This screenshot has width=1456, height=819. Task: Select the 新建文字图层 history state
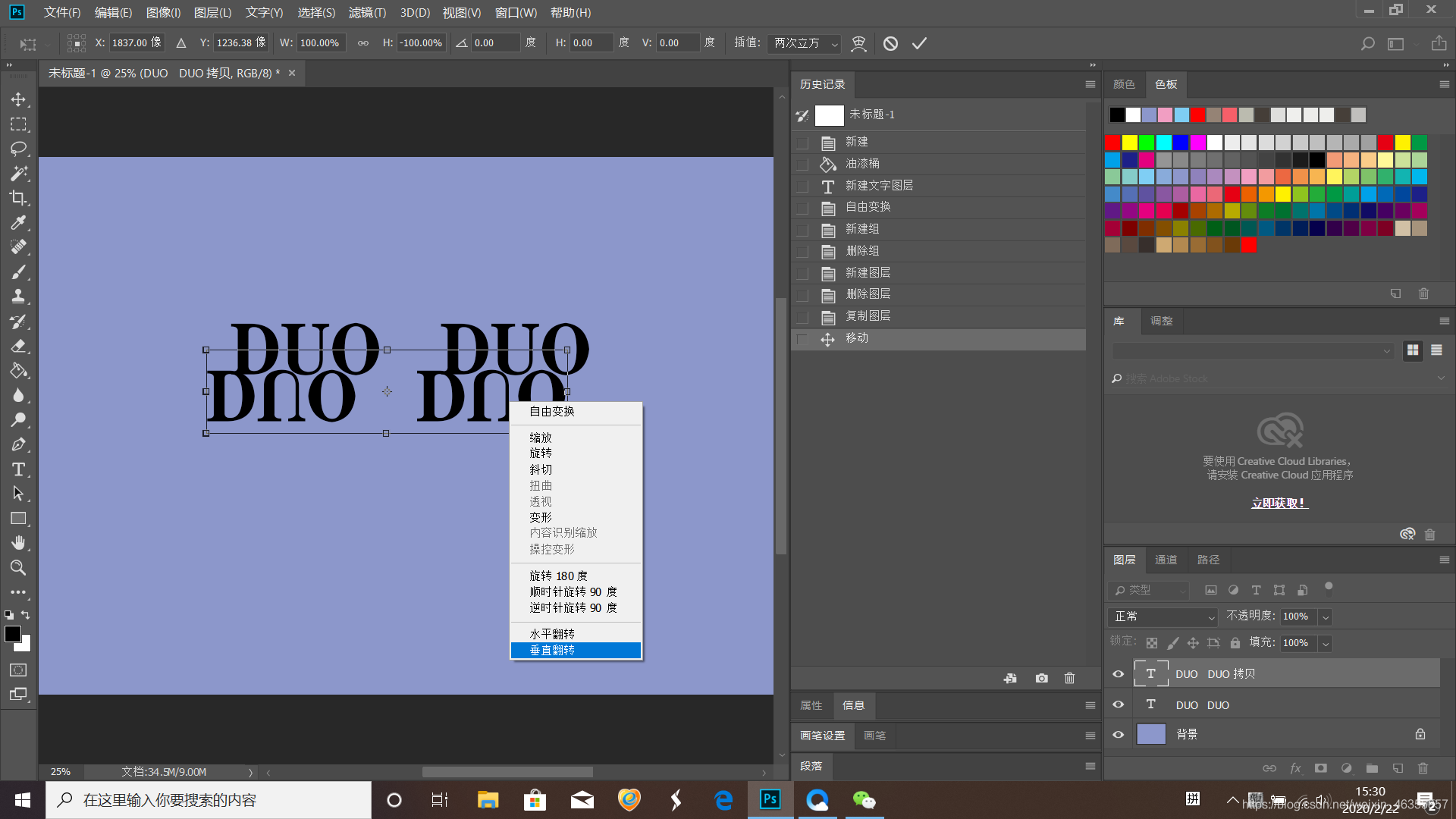pos(879,186)
